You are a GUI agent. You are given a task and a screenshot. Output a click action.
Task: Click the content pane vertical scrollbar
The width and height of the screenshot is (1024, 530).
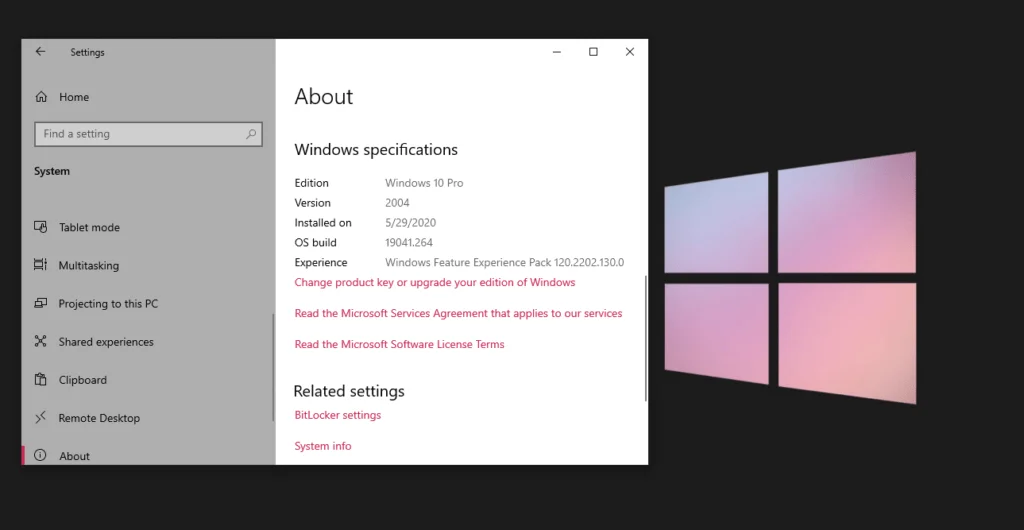645,337
